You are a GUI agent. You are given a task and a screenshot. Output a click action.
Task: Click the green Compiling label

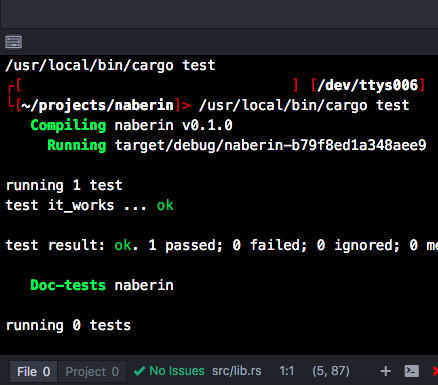tap(68, 125)
